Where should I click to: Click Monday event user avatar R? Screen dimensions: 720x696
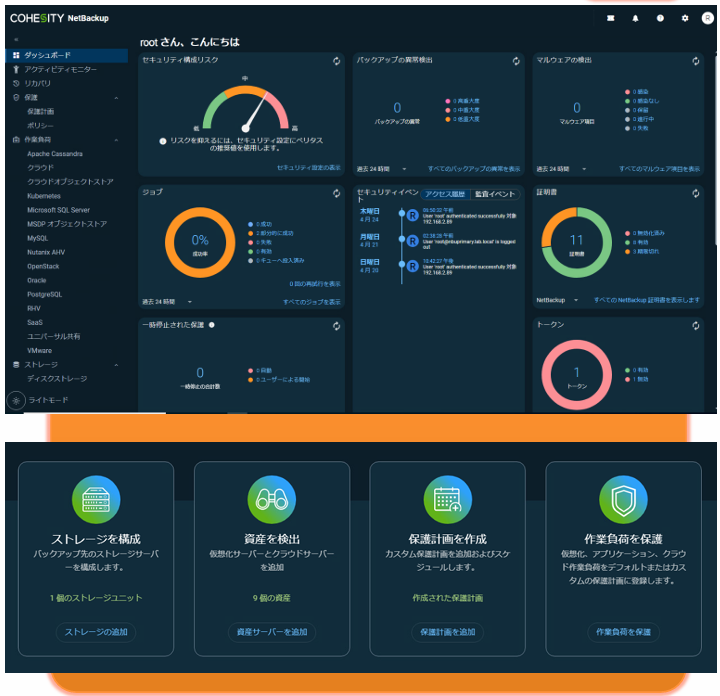tap(412, 241)
